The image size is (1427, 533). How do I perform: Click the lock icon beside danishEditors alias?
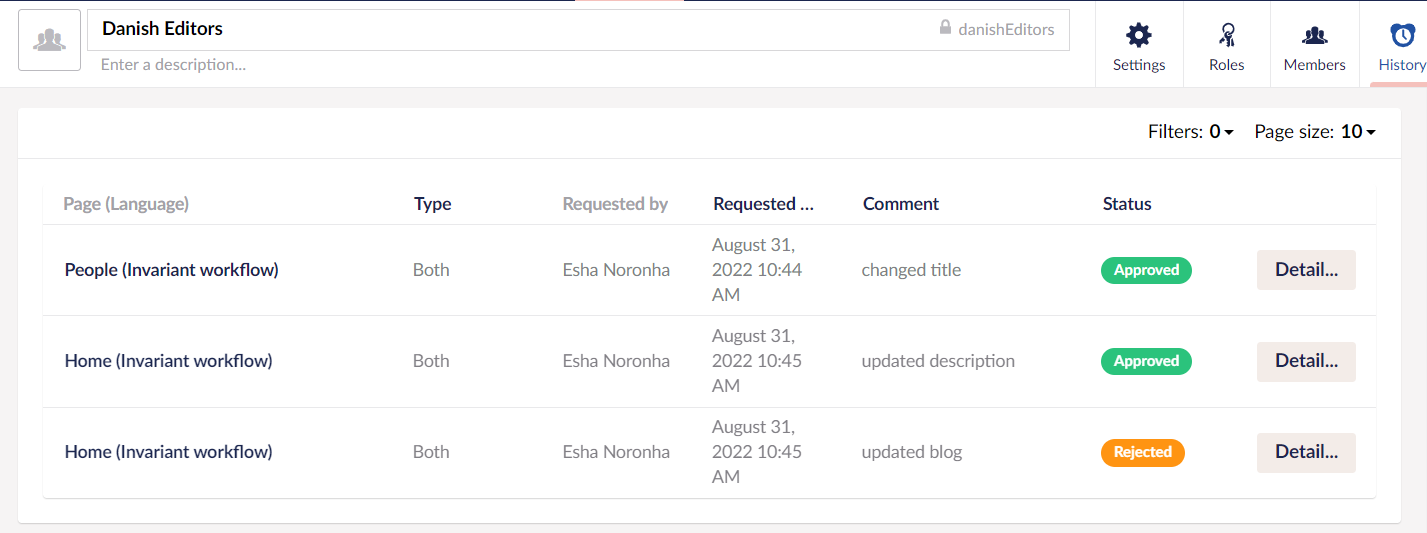click(x=945, y=28)
